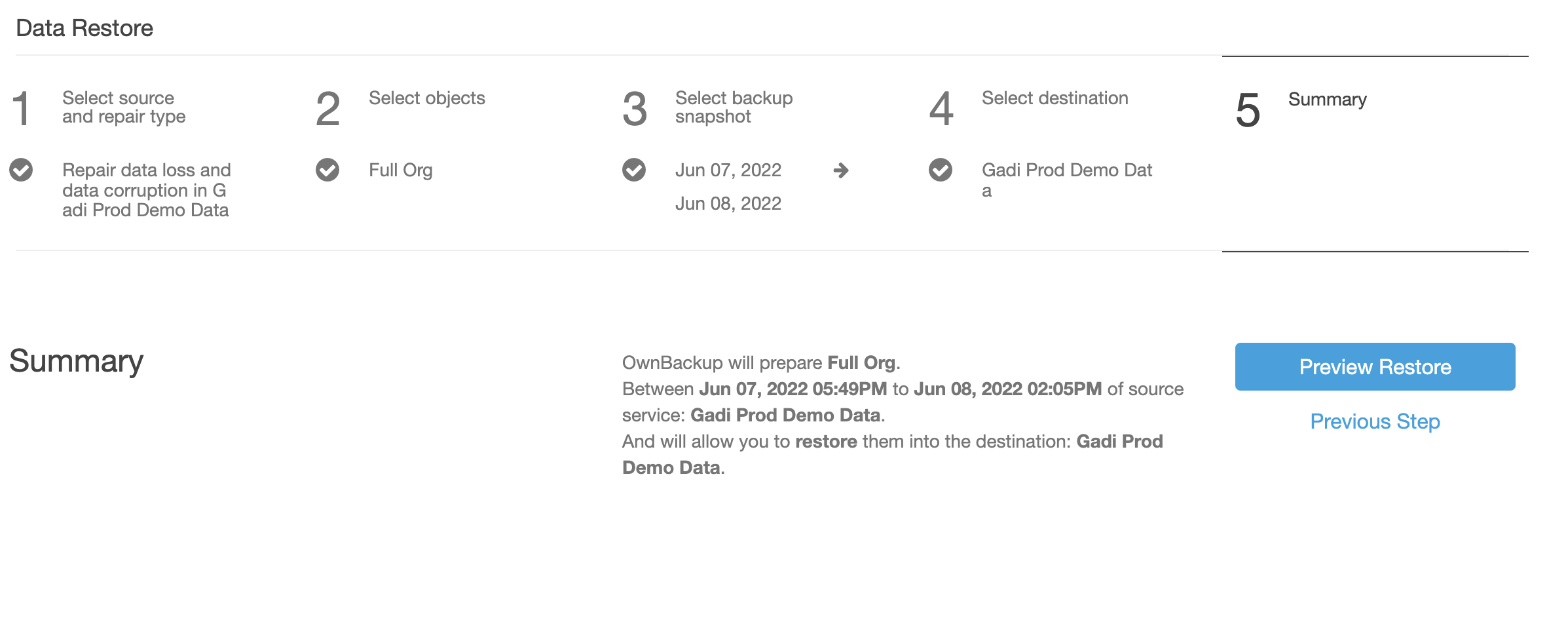Open step 2 Select objects
The height and width of the screenshot is (620, 1568).
pos(426,98)
